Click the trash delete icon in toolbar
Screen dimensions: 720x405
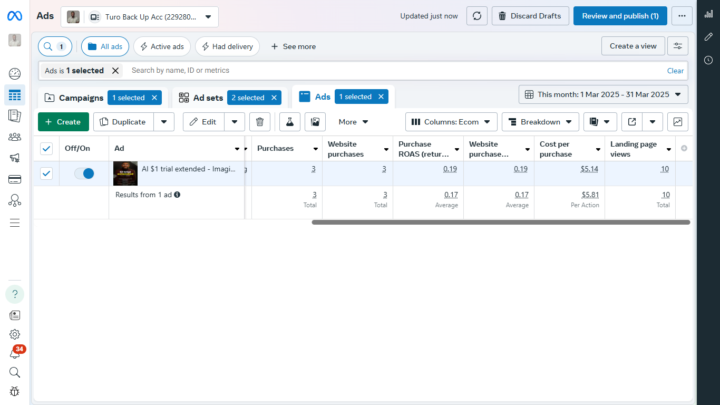259,122
